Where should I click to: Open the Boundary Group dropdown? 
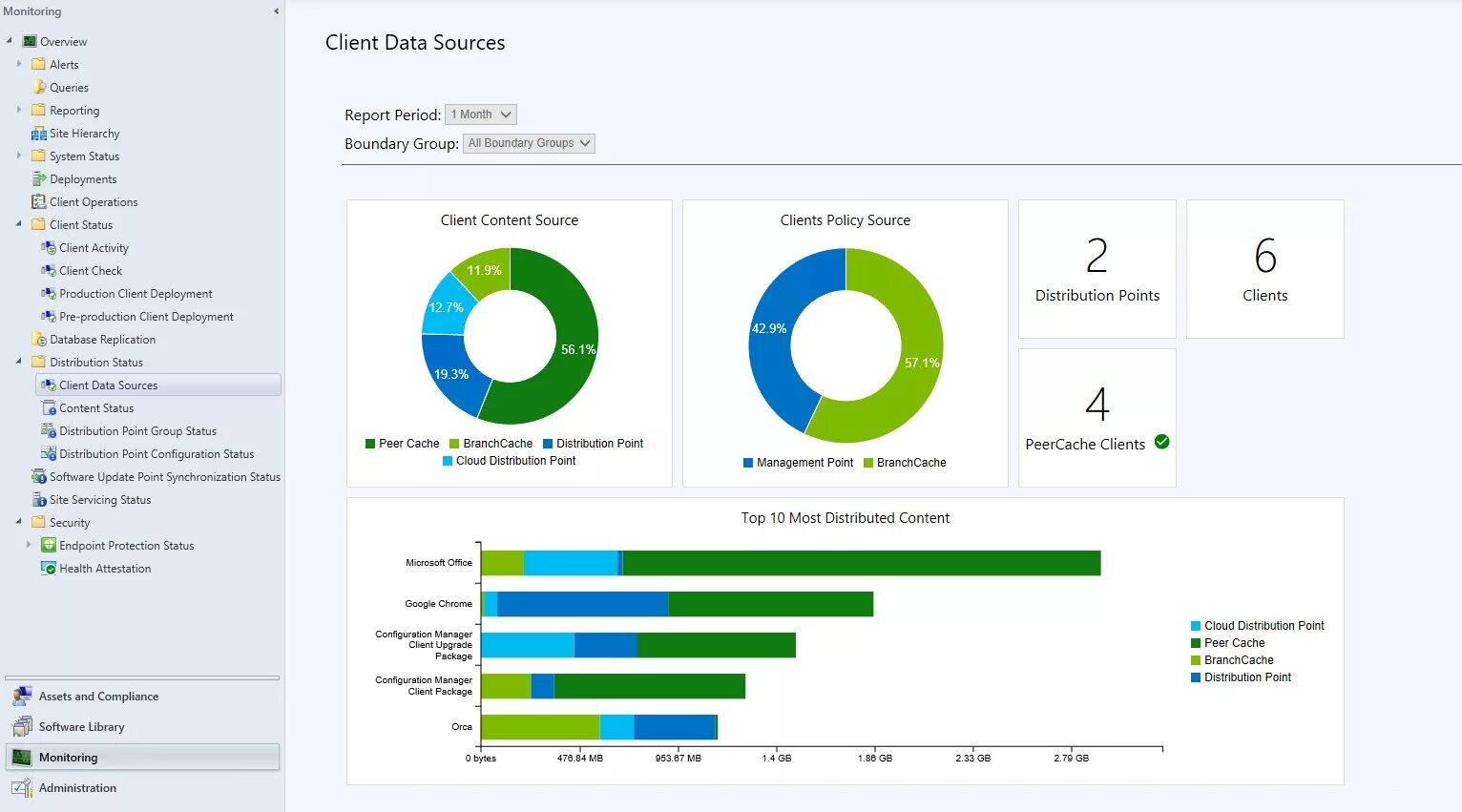(x=529, y=143)
